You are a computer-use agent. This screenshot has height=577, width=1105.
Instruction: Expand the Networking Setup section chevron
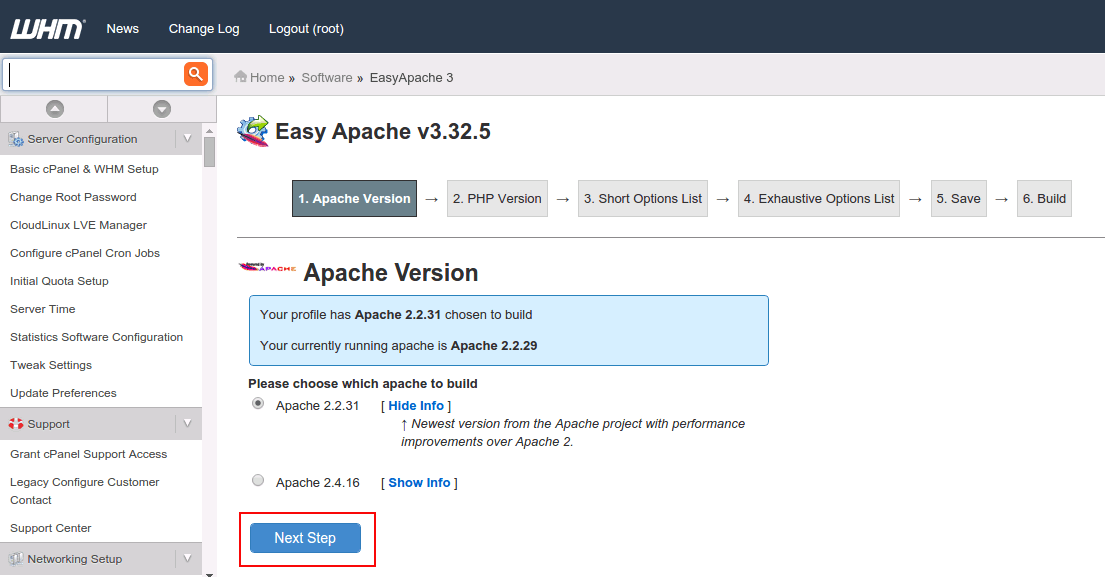coord(187,558)
